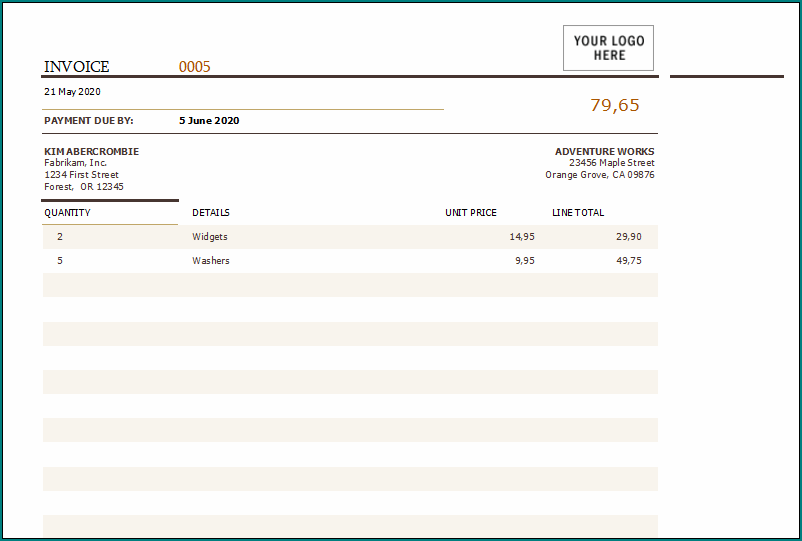Select the PAYMENT DUE BY label
Screen dimensions: 802x541
[x=88, y=121]
